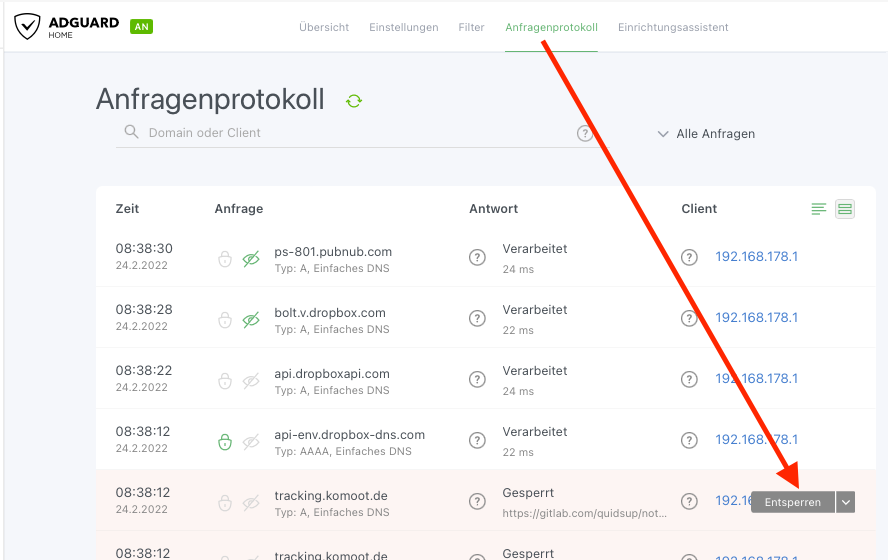The height and width of the screenshot is (560, 888).
Task: Click the lock icon for ps-801.pubnub.com
Action: pyautogui.click(x=225, y=260)
